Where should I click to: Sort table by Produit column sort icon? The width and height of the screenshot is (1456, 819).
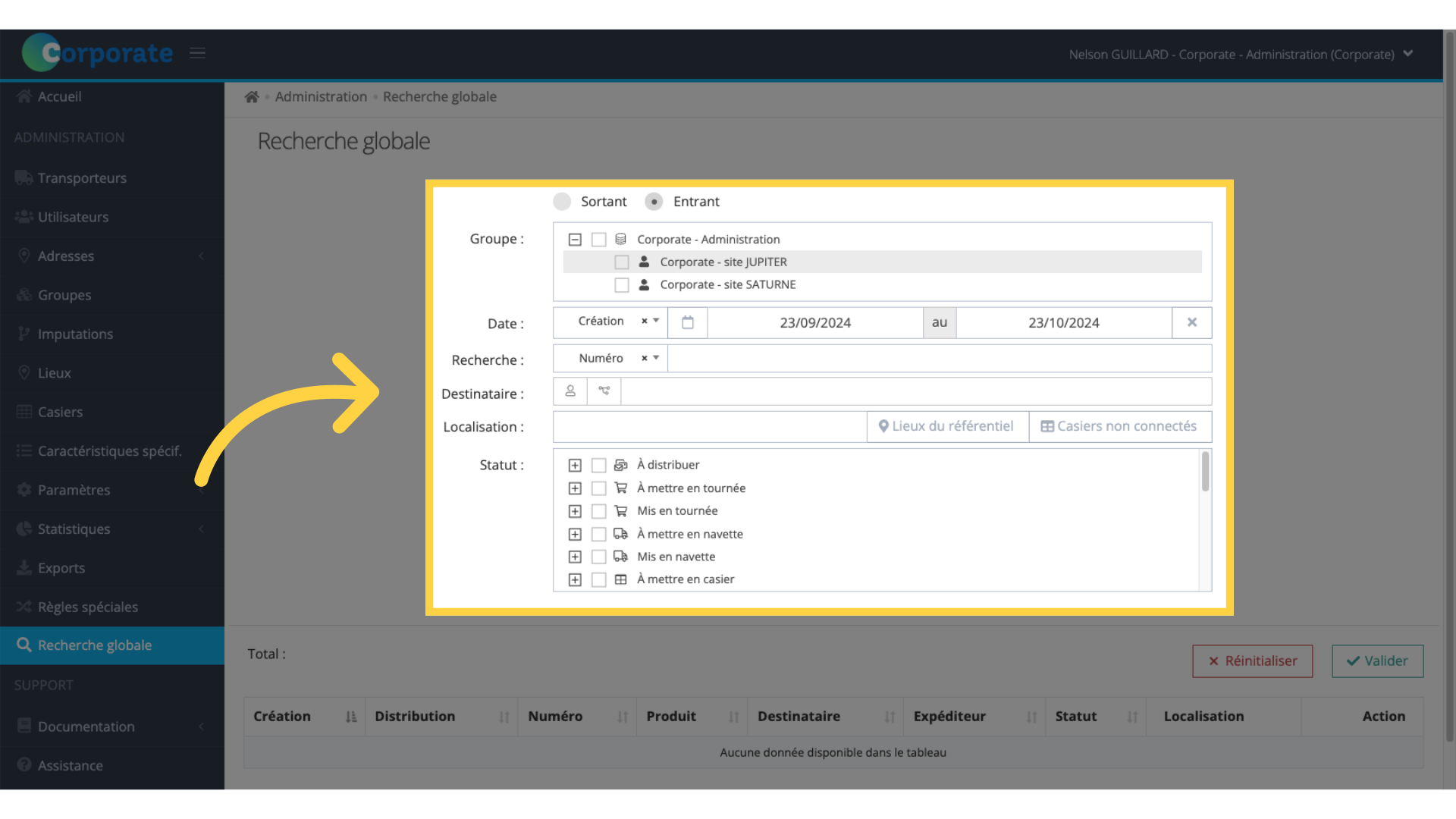point(734,717)
